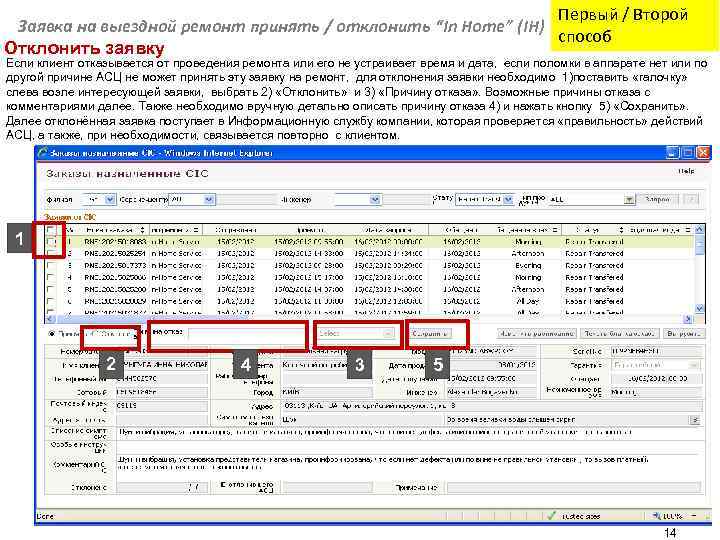Click the All Day cell in row 6
The width and height of the screenshot is (720, 540).
click(x=528, y=301)
